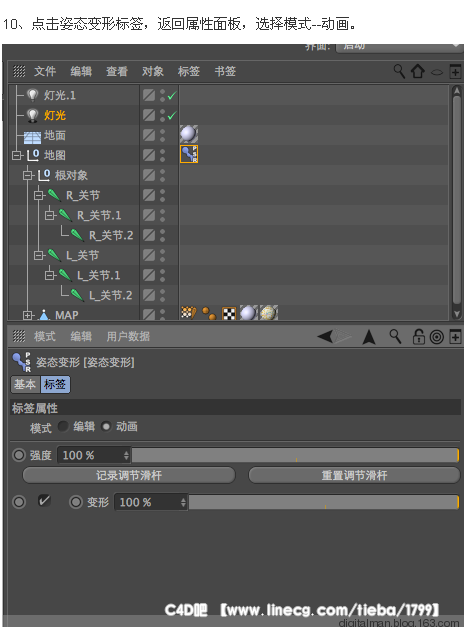This screenshot has width=465, height=627.
Task: Click the up arrow in attribute panel
Action: pyautogui.click(x=369, y=337)
